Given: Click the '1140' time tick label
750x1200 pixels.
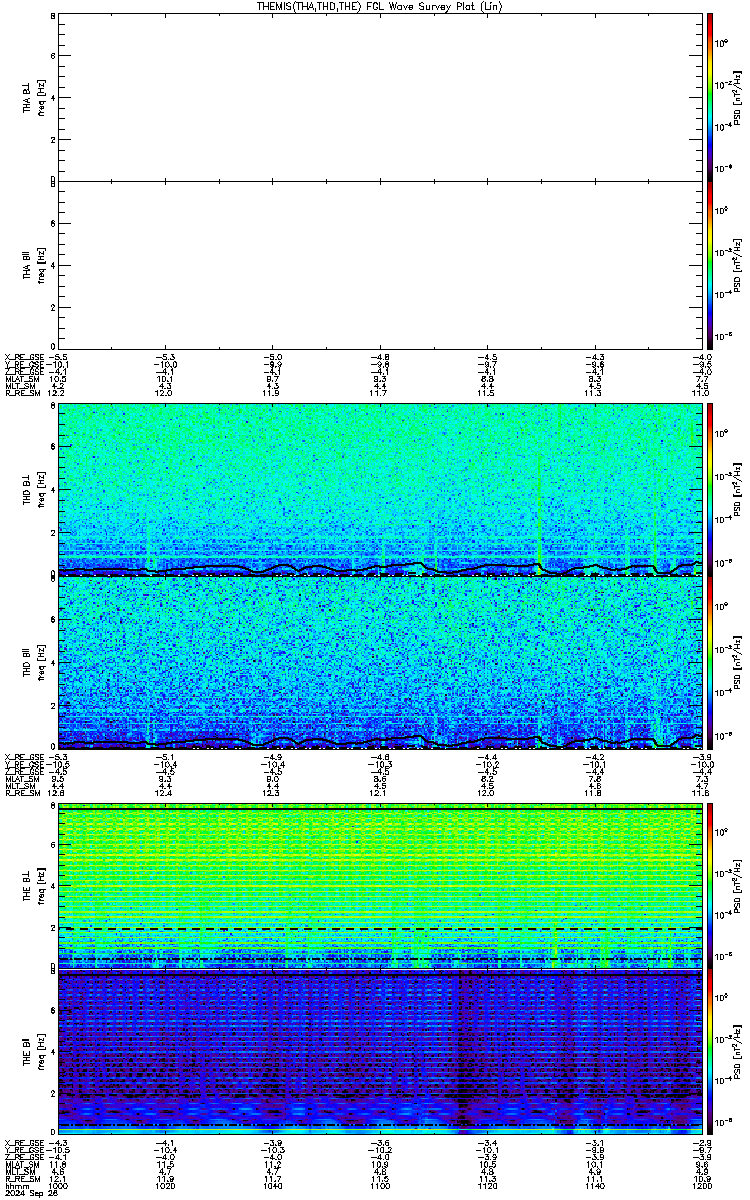Looking at the screenshot, I should click(594, 1186).
